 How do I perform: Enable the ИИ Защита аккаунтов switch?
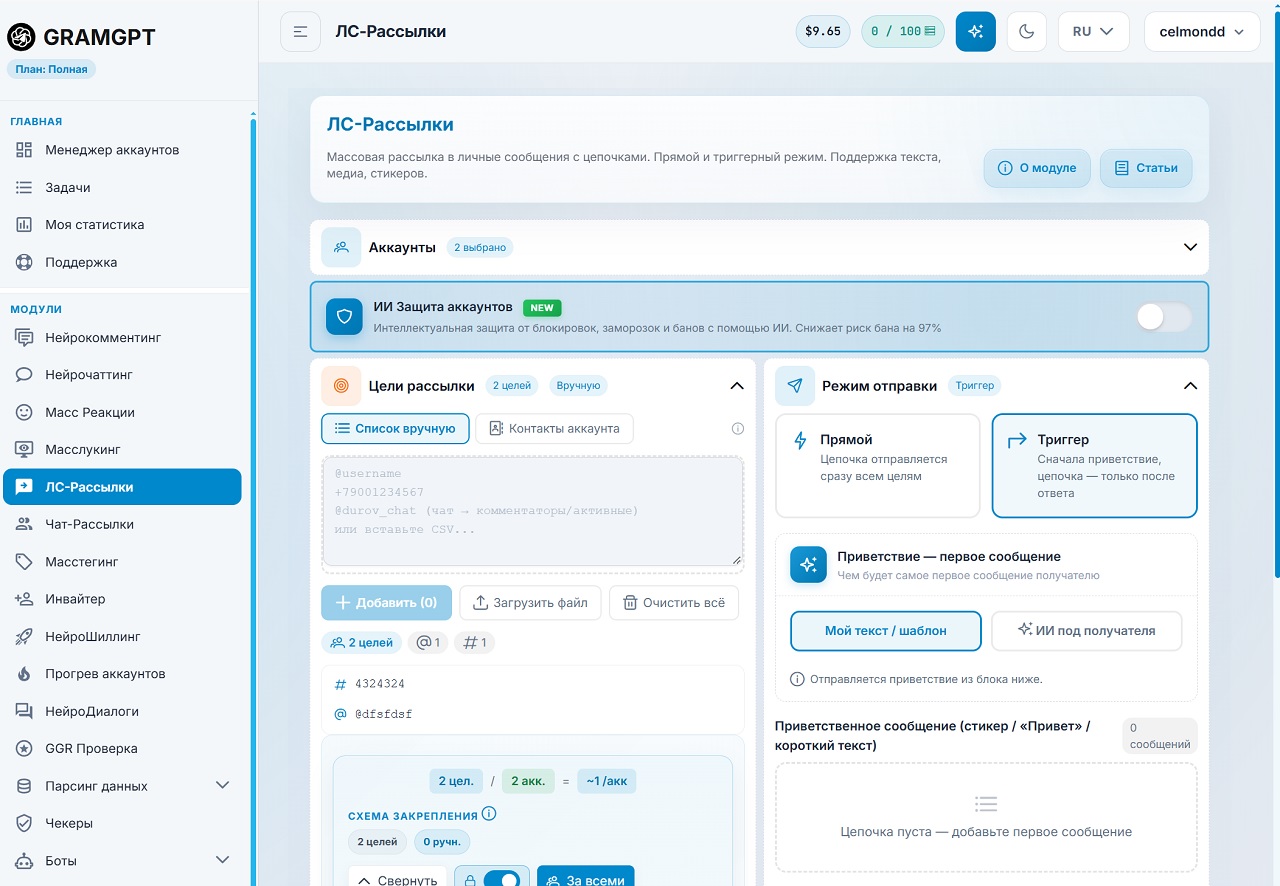[1164, 317]
